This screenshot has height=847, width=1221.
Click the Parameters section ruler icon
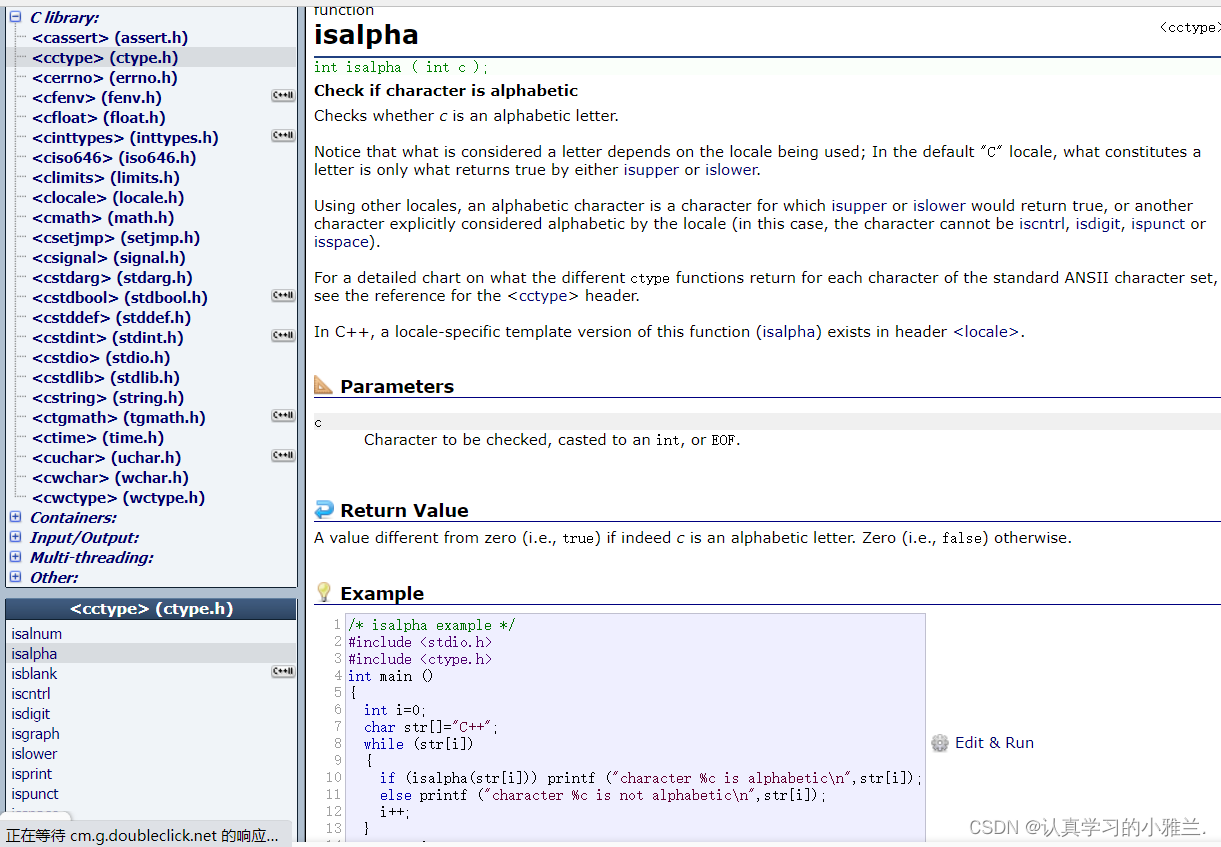323,385
